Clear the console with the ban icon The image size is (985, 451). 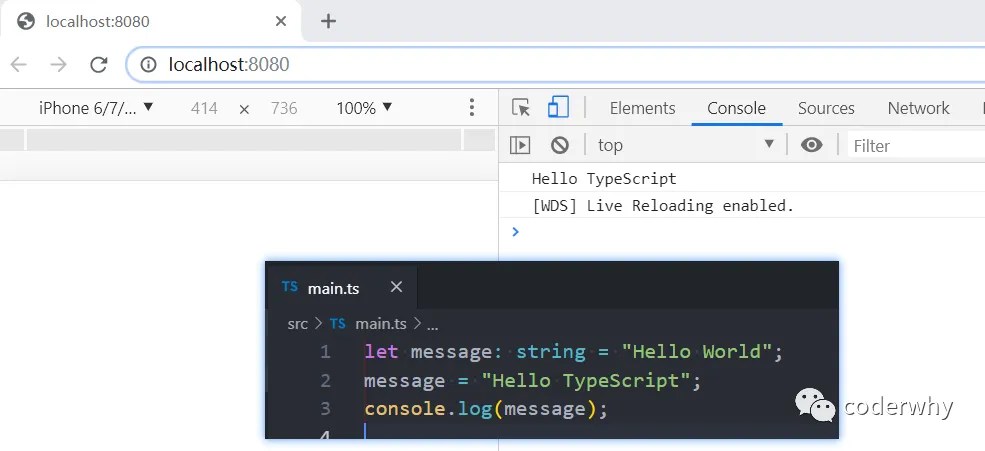pos(560,145)
